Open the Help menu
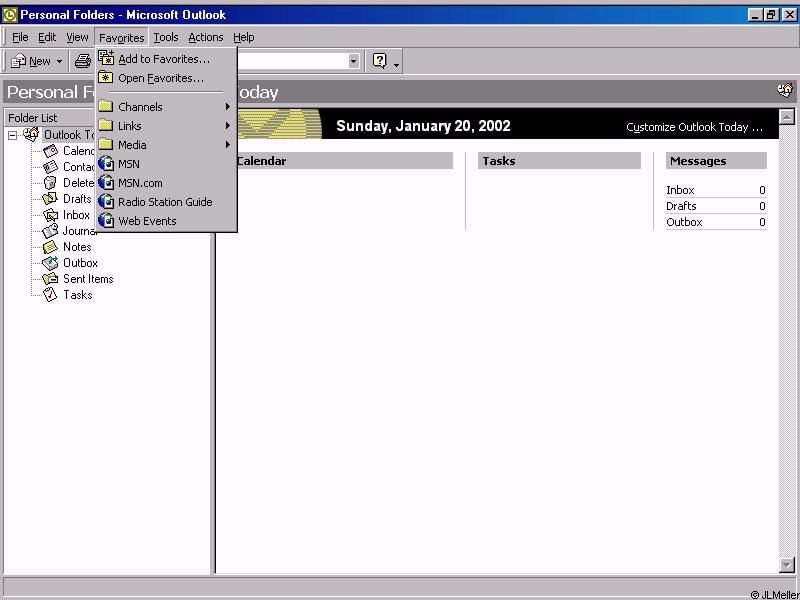The image size is (800, 600). (243, 37)
